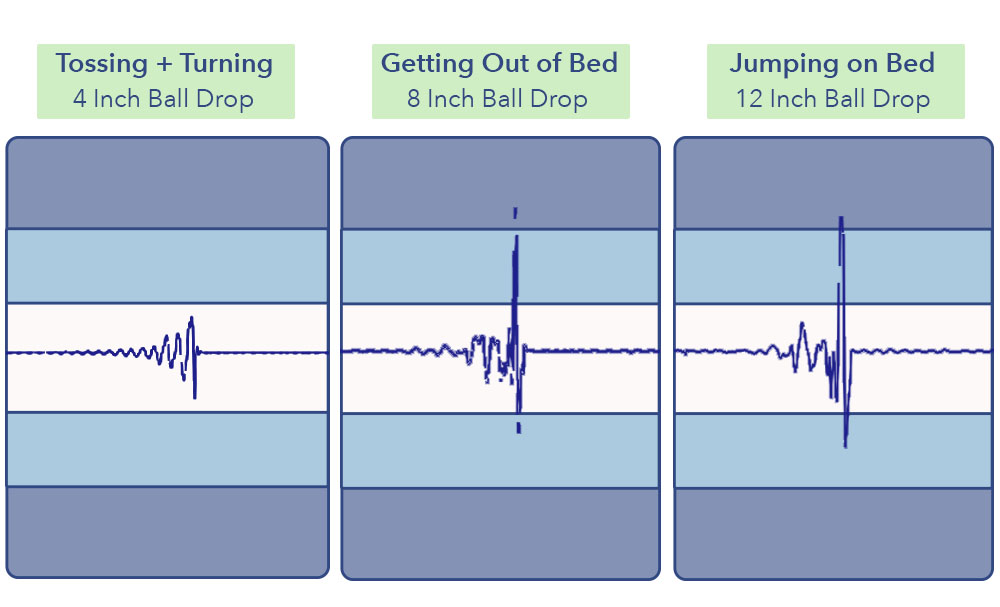Click the waveform in the Tossing + Turning chart
The height and width of the screenshot is (607, 1000).
[190, 350]
